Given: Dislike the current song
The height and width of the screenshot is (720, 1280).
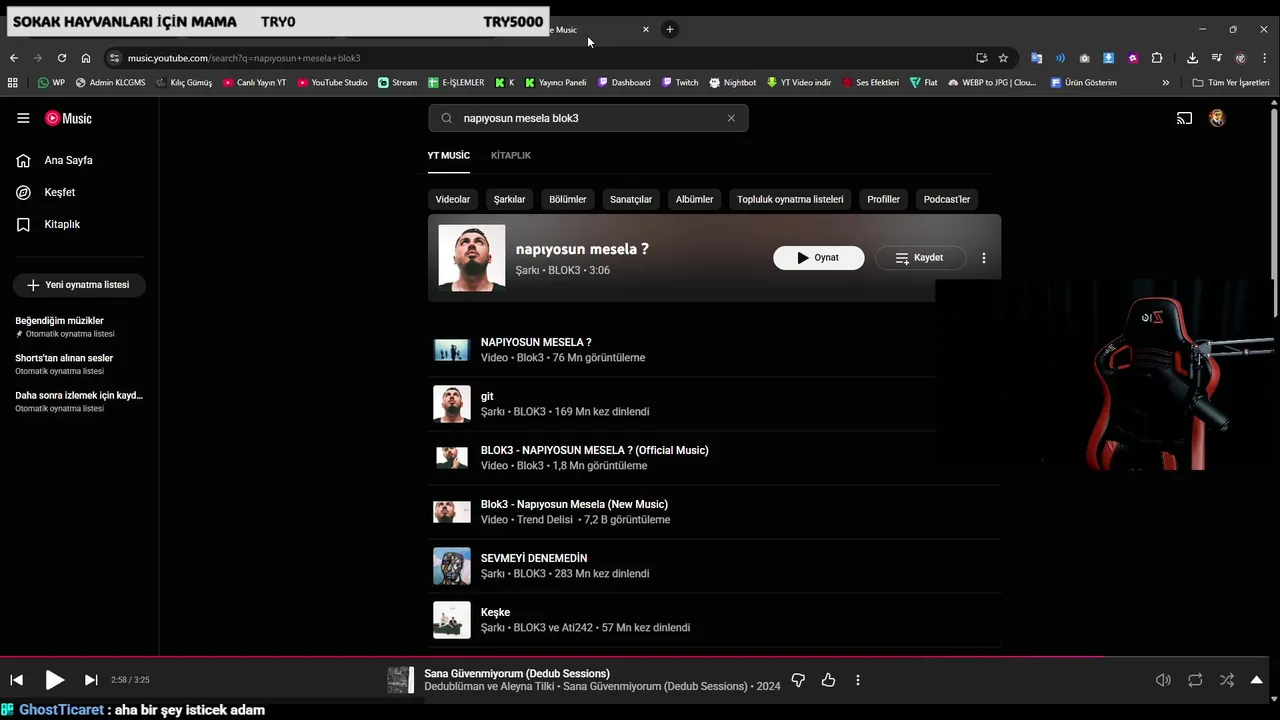Looking at the screenshot, I should coord(798,680).
